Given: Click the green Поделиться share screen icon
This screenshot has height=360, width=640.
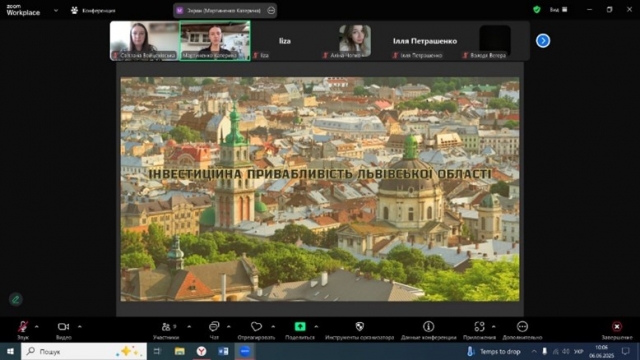Looking at the screenshot, I should [300, 327].
